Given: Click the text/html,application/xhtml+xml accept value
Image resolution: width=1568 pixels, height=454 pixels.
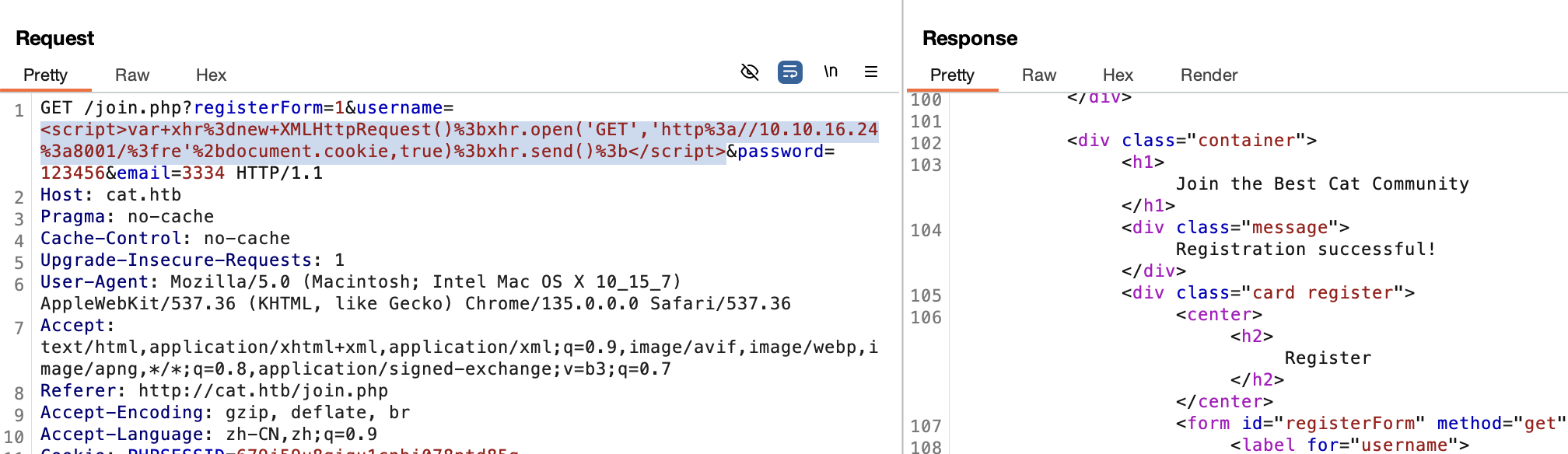Looking at the screenshot, I should tap(459, 358).
